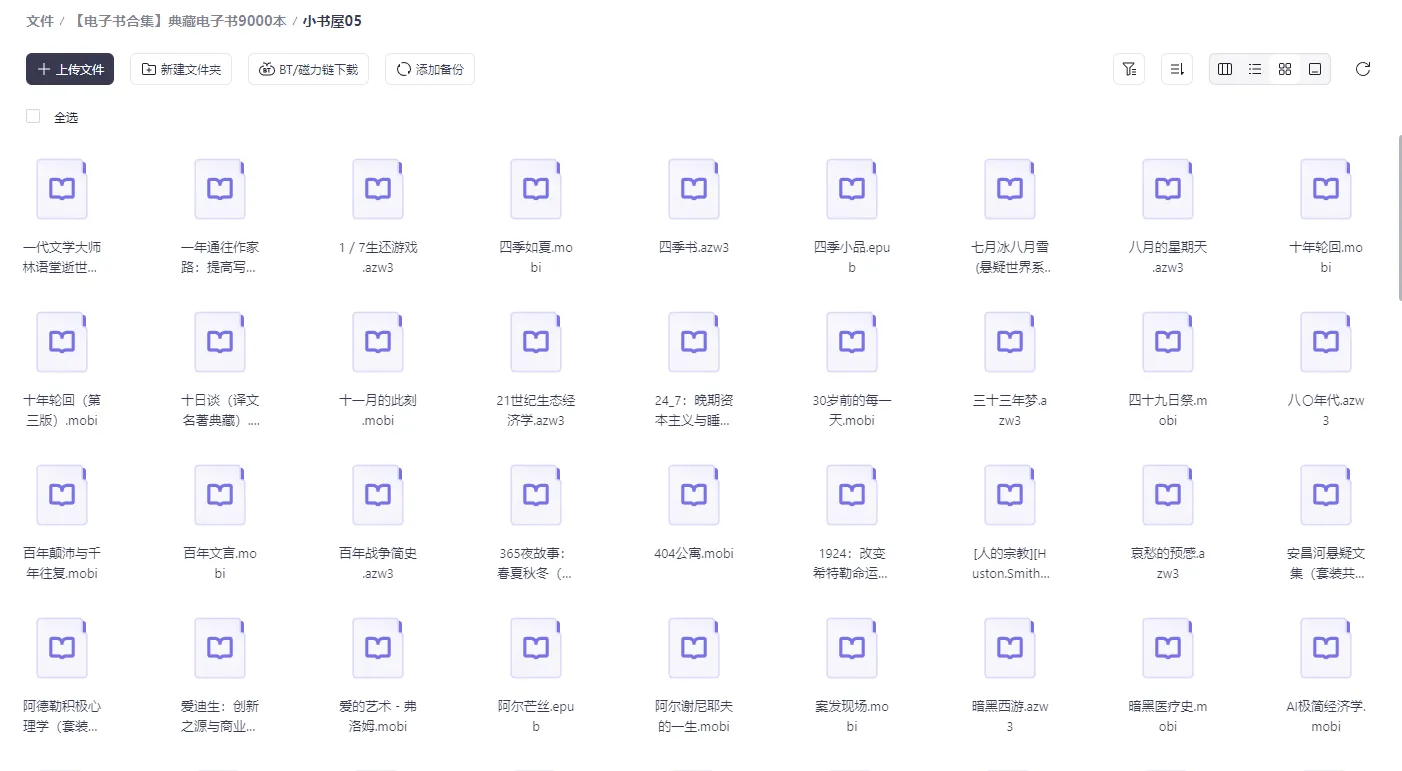The image size is (1402, 771).
Task: Select 21世纪生态经济学.azw3 icon
Action: click(x=536, y=342)
